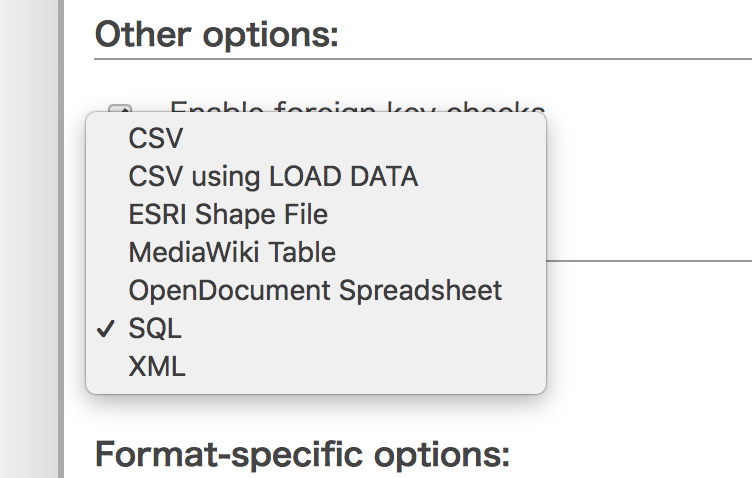752x478 pixels.
Task: Choose OpenDocument Spreadsheet format
Action: tap(316, 291)
